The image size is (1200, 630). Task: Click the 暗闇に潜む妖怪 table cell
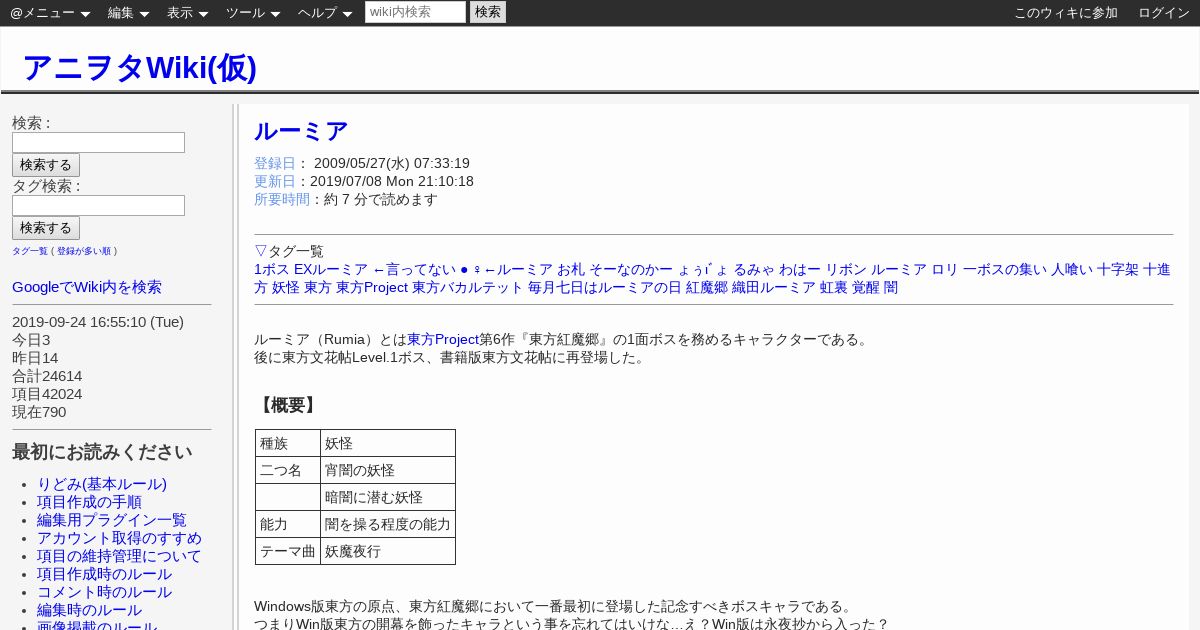[388, 497]
